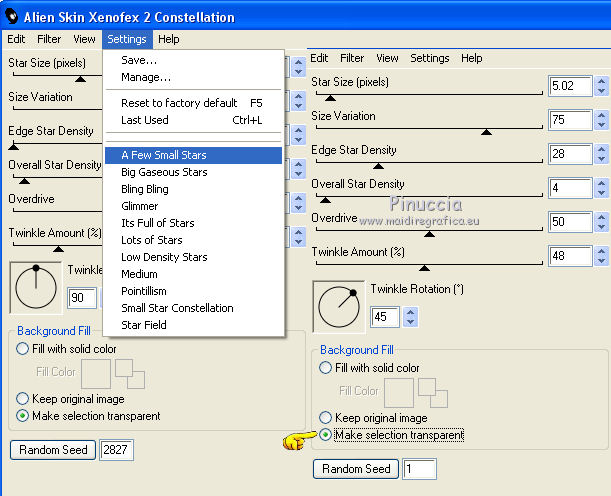
Task: Select Reset to factory default
Action: [192, 103]
